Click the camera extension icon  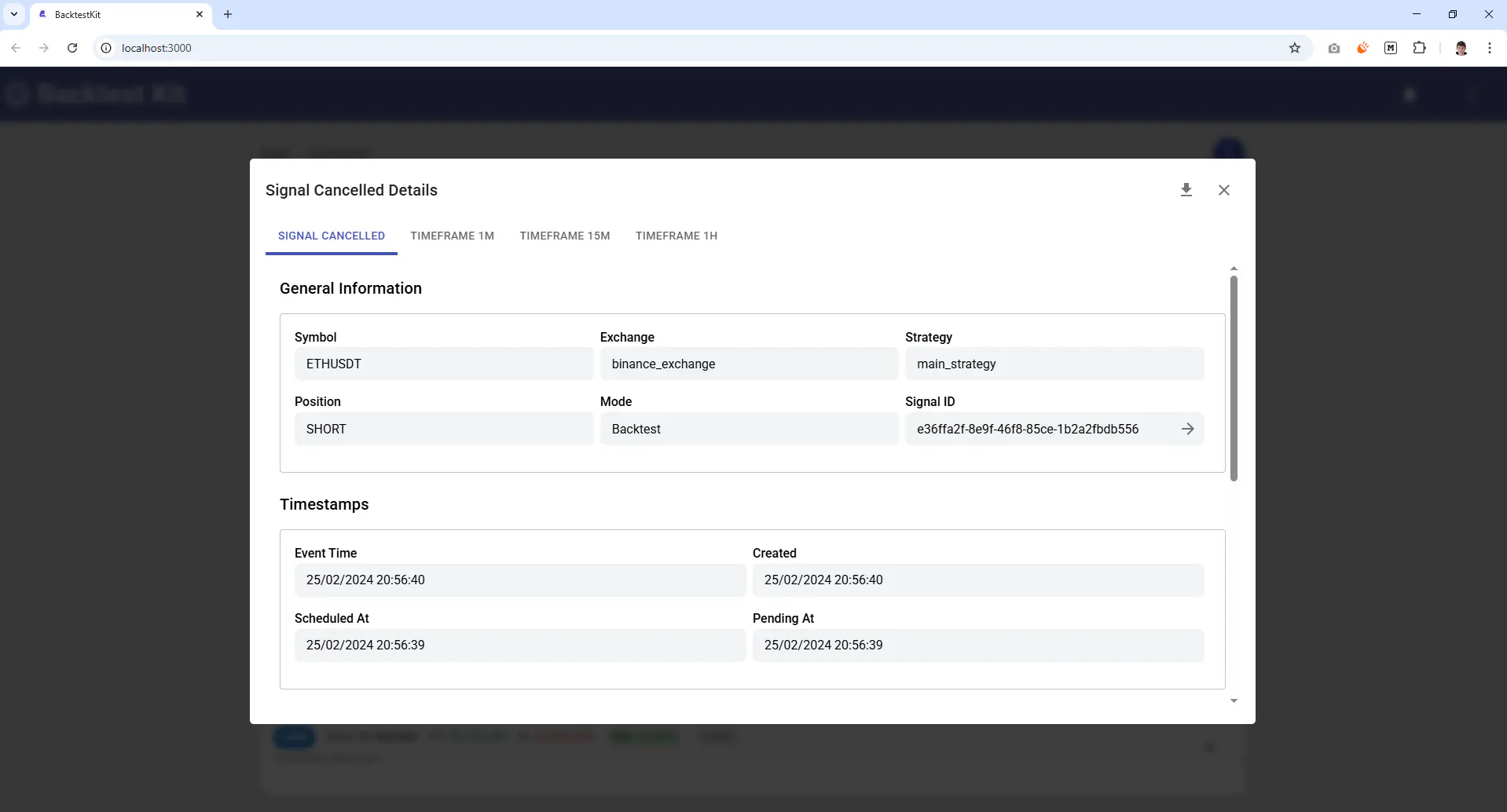(1334, 48)
